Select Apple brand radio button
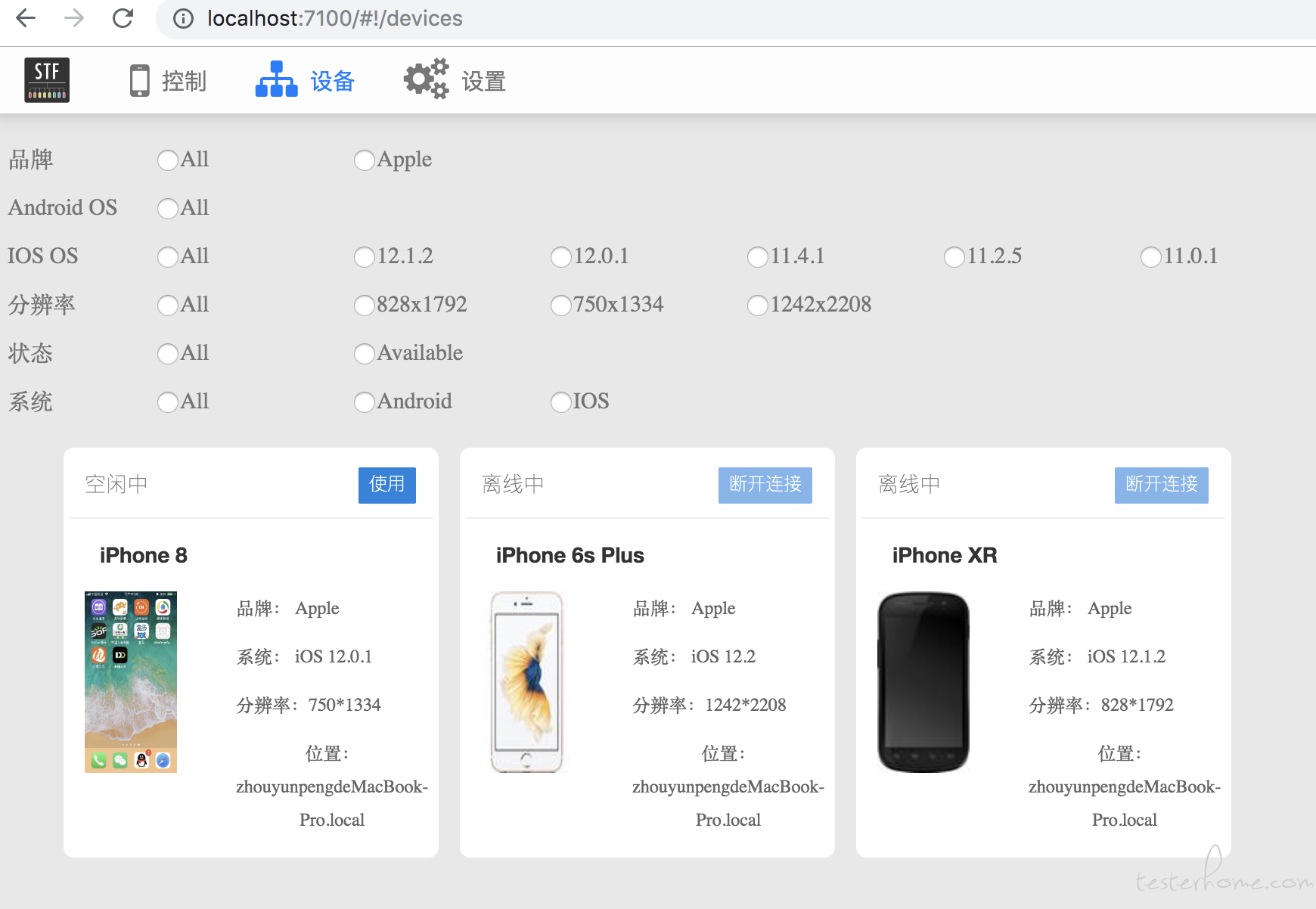Image resolution: width=1316 pixels, height=909 pixels. [365, 160]
